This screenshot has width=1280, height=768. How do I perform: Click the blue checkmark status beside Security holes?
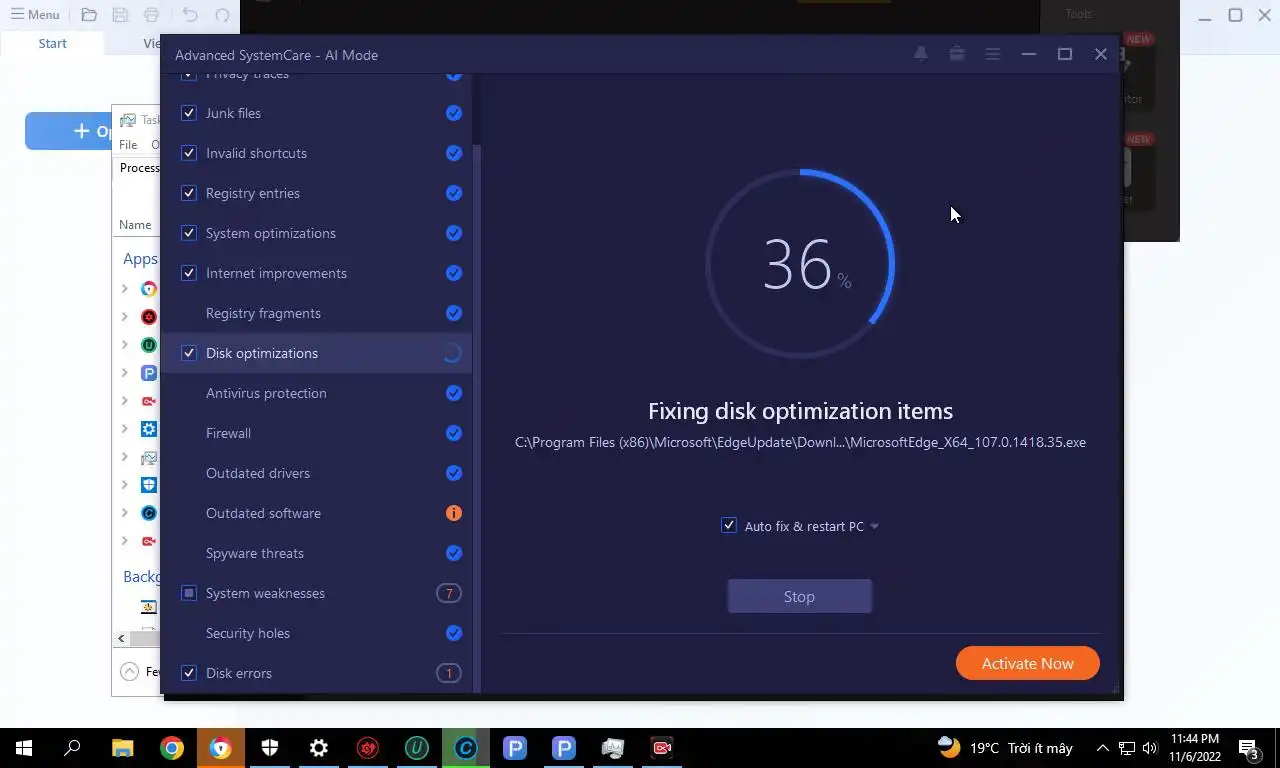[454, 633]
